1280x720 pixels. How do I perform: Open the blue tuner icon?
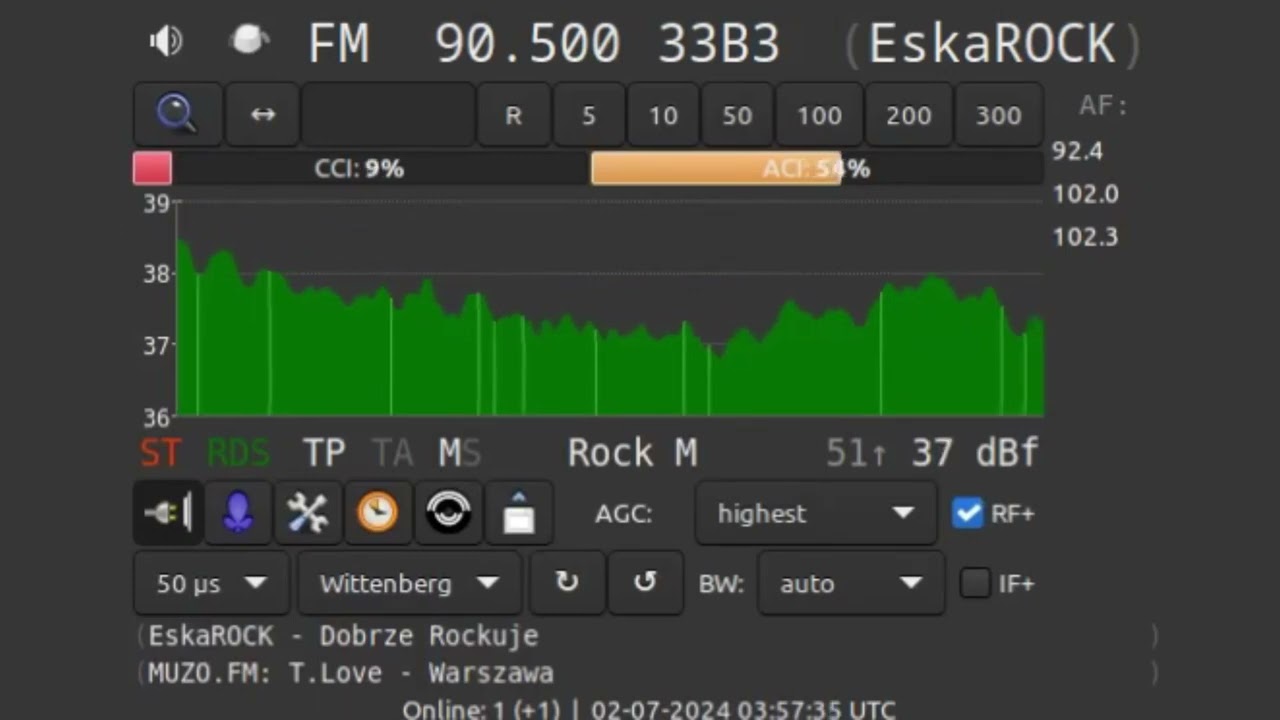coord(237,513)
